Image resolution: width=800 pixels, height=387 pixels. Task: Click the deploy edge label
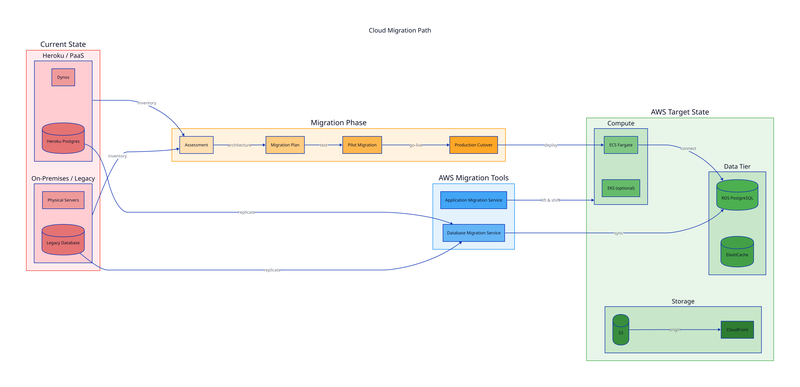(551, 145)
